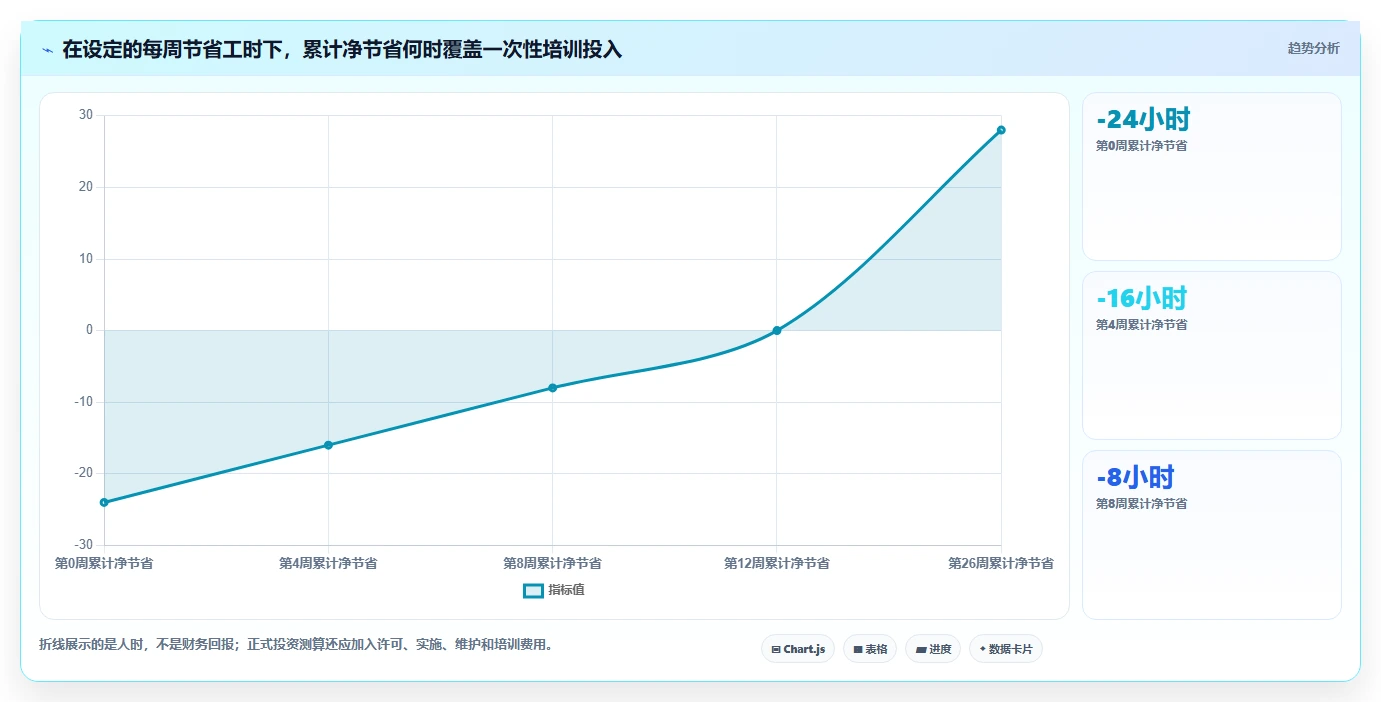Click the y-axis value -30
1381x702 pixels.
pos(84,545)
